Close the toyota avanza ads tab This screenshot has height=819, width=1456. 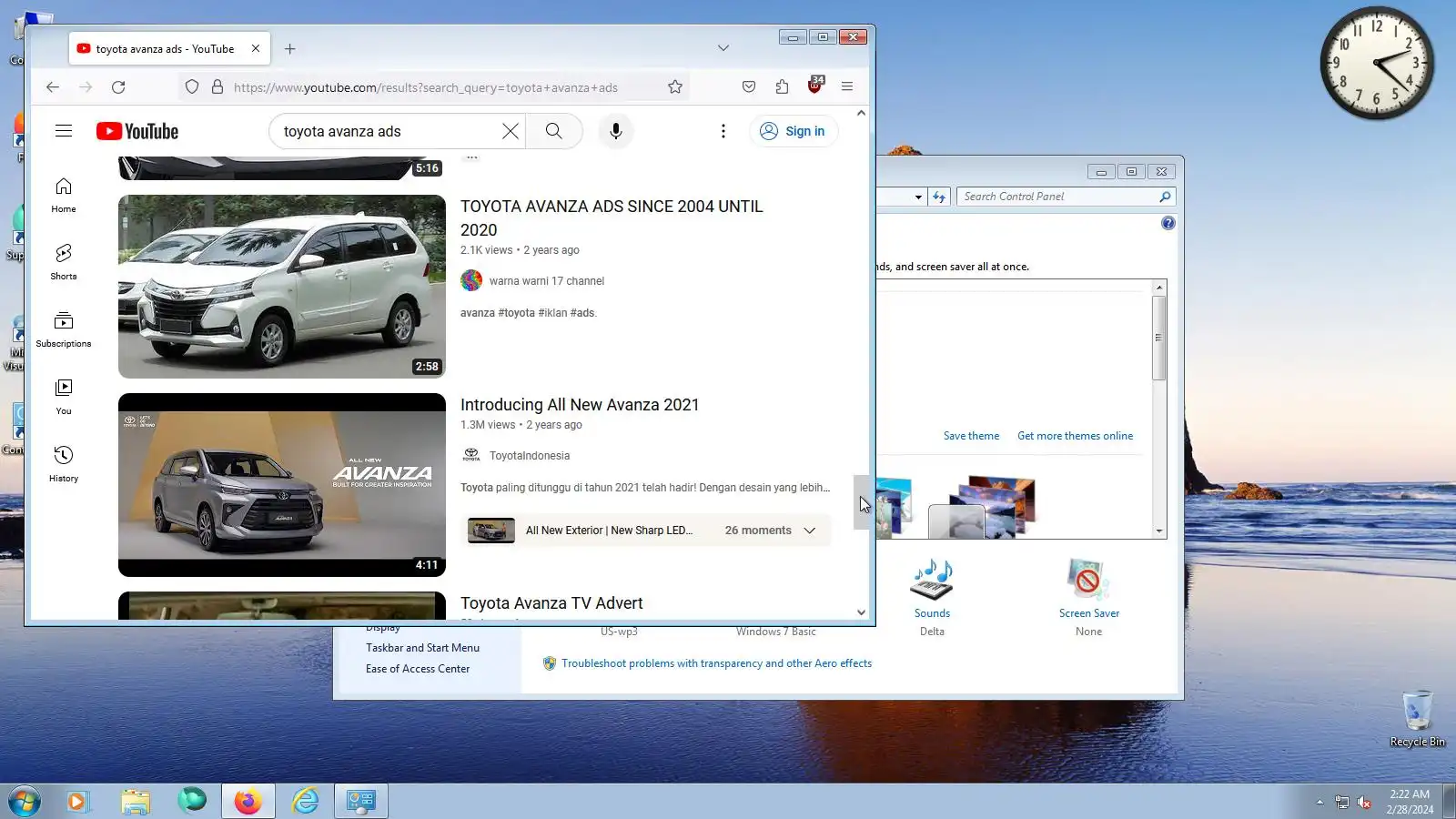pos(256,49)
